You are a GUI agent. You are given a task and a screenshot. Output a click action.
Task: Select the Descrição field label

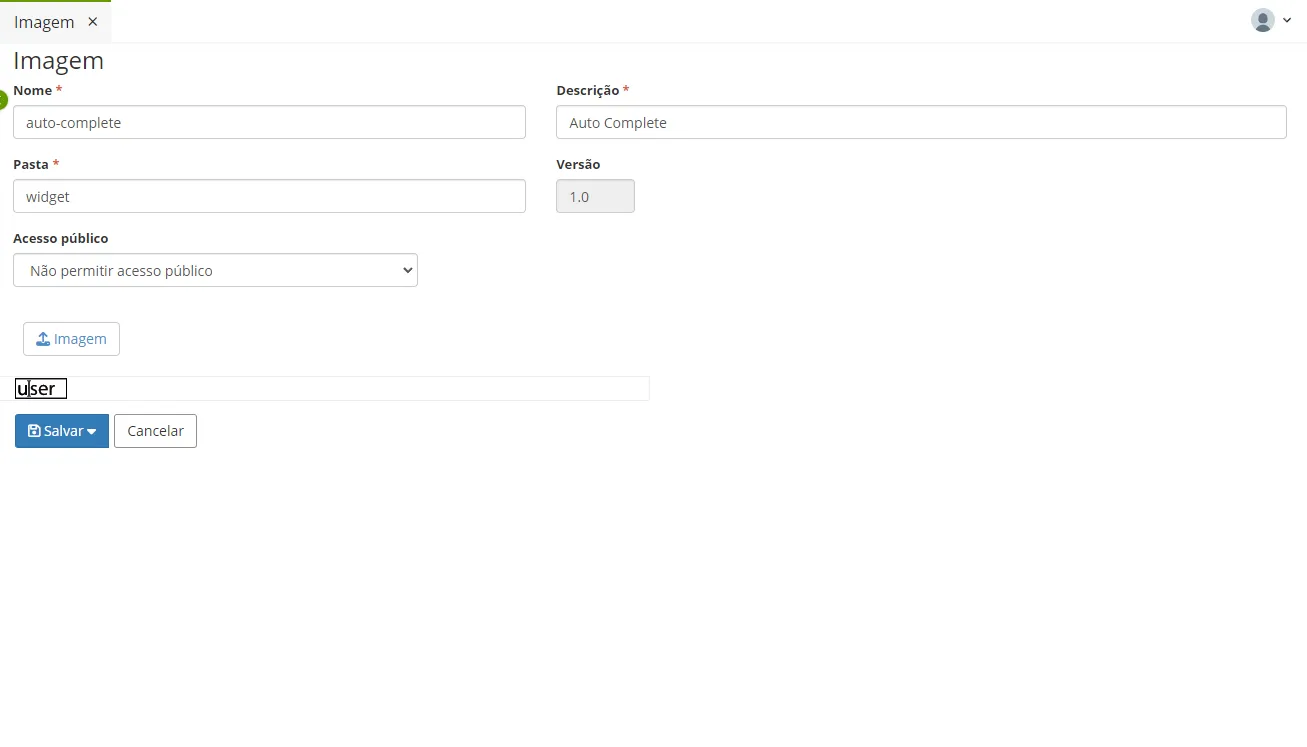(588, 90)
